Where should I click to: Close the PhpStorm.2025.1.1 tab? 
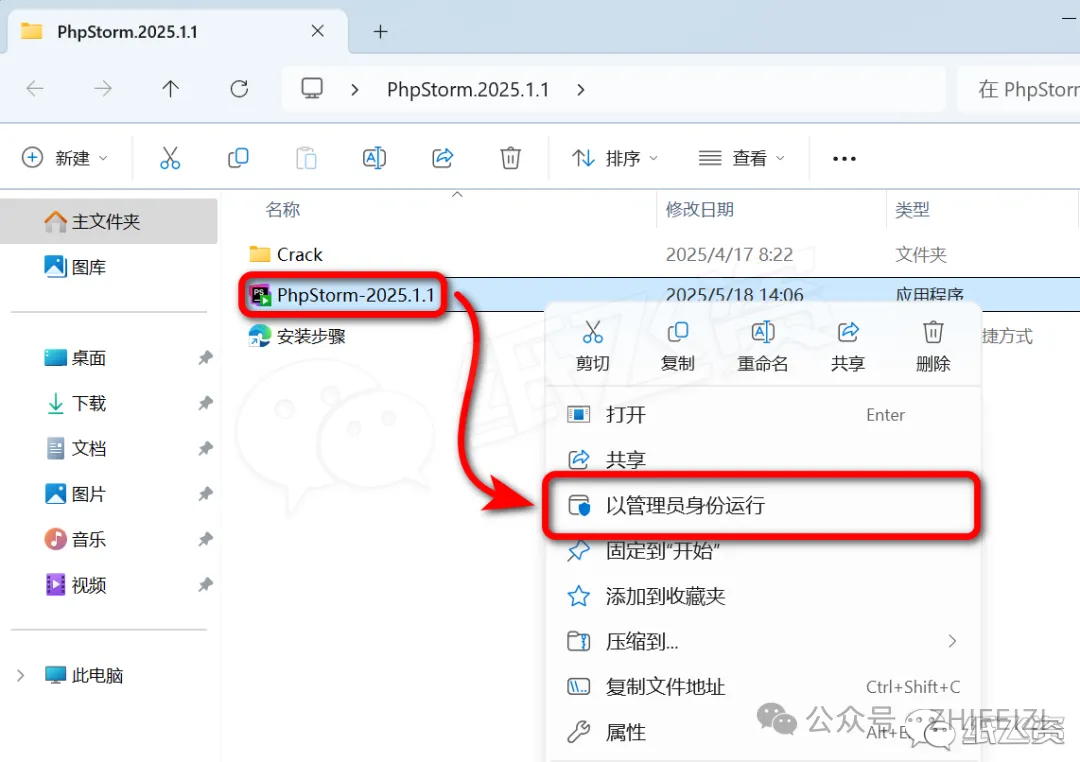tap(318, 31)
